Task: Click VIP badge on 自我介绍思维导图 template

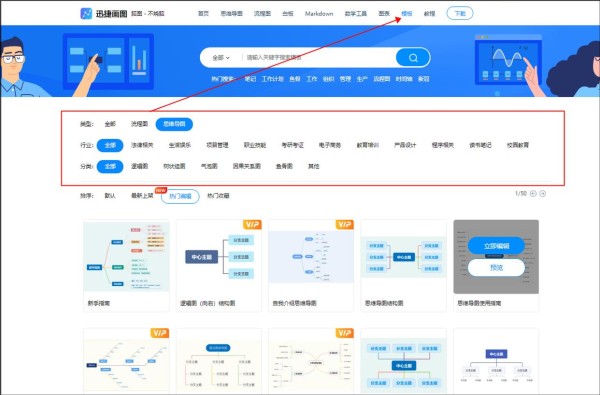Action: click(x=345, y=224)
